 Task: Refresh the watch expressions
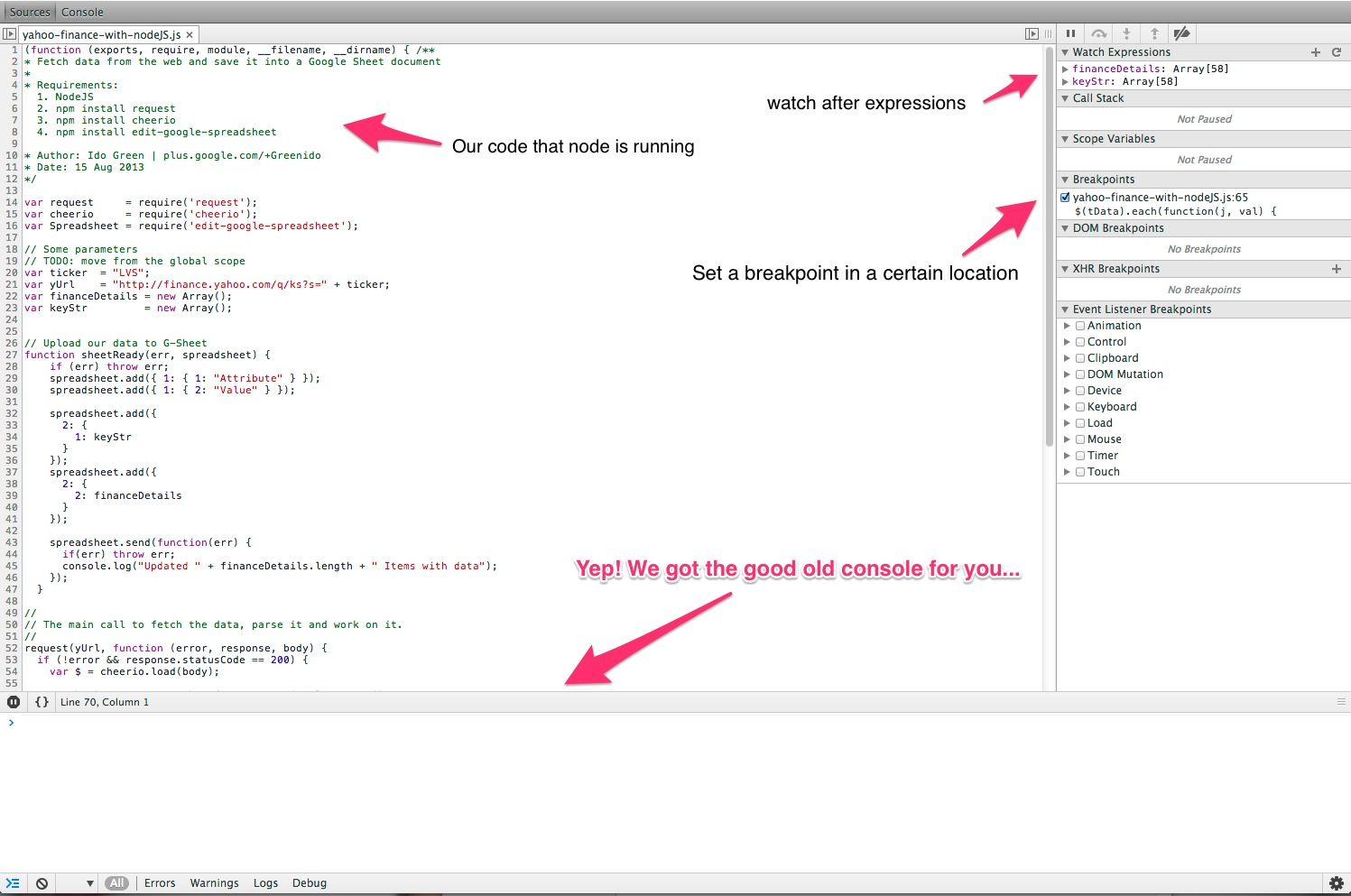click(1337, 52)
